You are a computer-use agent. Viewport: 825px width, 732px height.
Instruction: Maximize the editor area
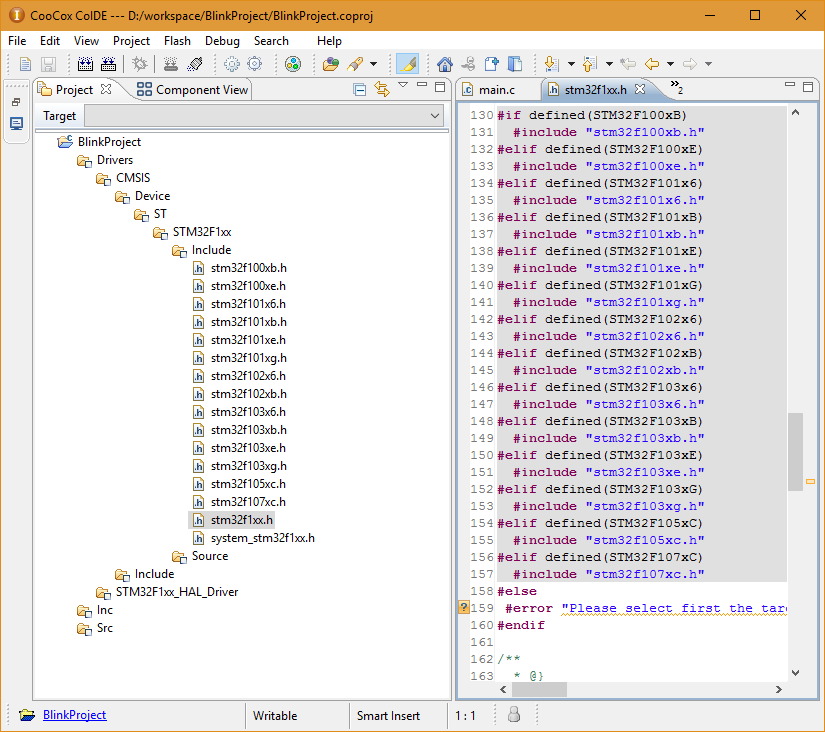tap(808, 87)
